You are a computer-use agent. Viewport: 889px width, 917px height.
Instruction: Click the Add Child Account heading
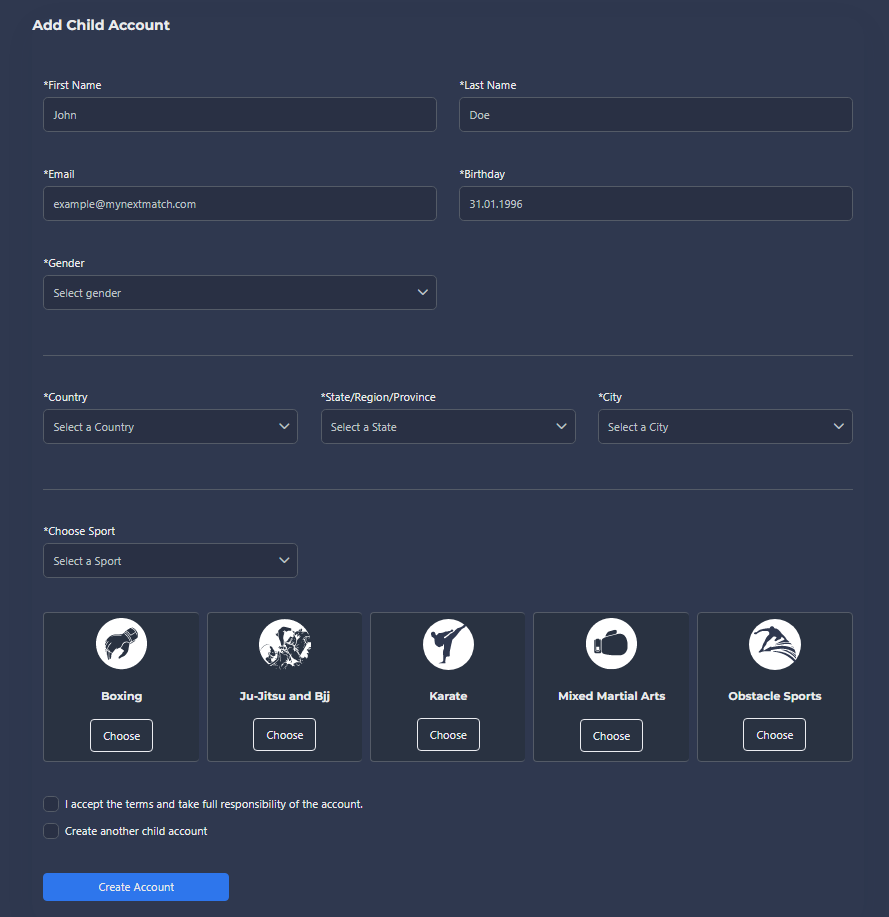[x=101, y=25]
